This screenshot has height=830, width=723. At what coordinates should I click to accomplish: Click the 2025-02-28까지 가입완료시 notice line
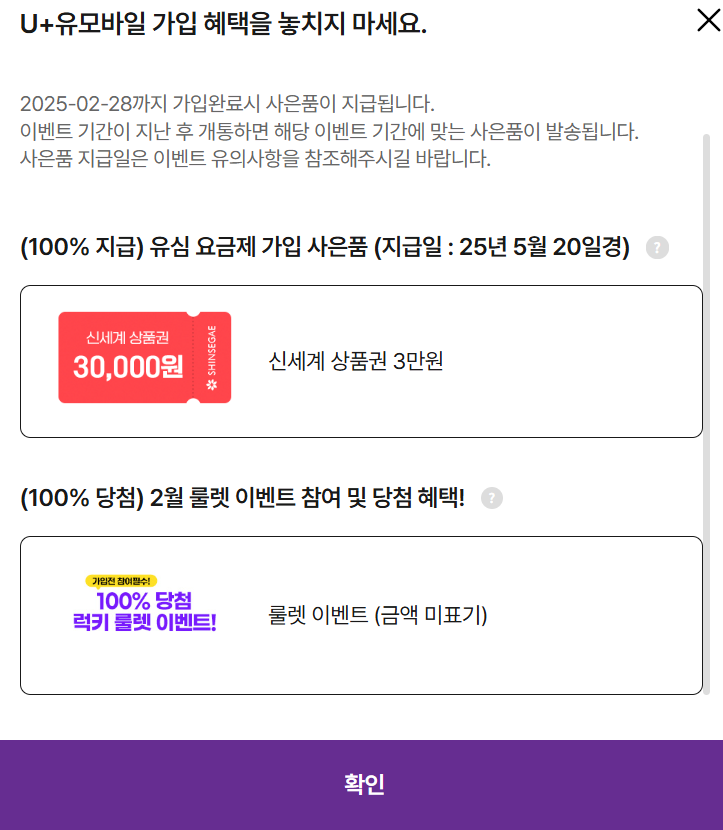point(227,104)
